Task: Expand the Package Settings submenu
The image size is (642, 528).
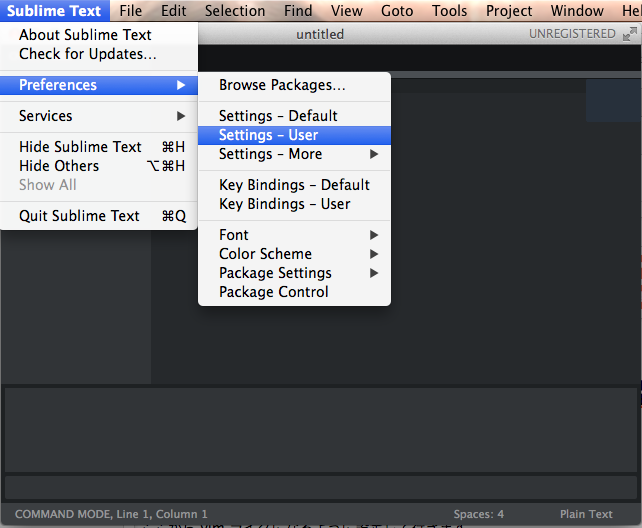Action: 294,273
